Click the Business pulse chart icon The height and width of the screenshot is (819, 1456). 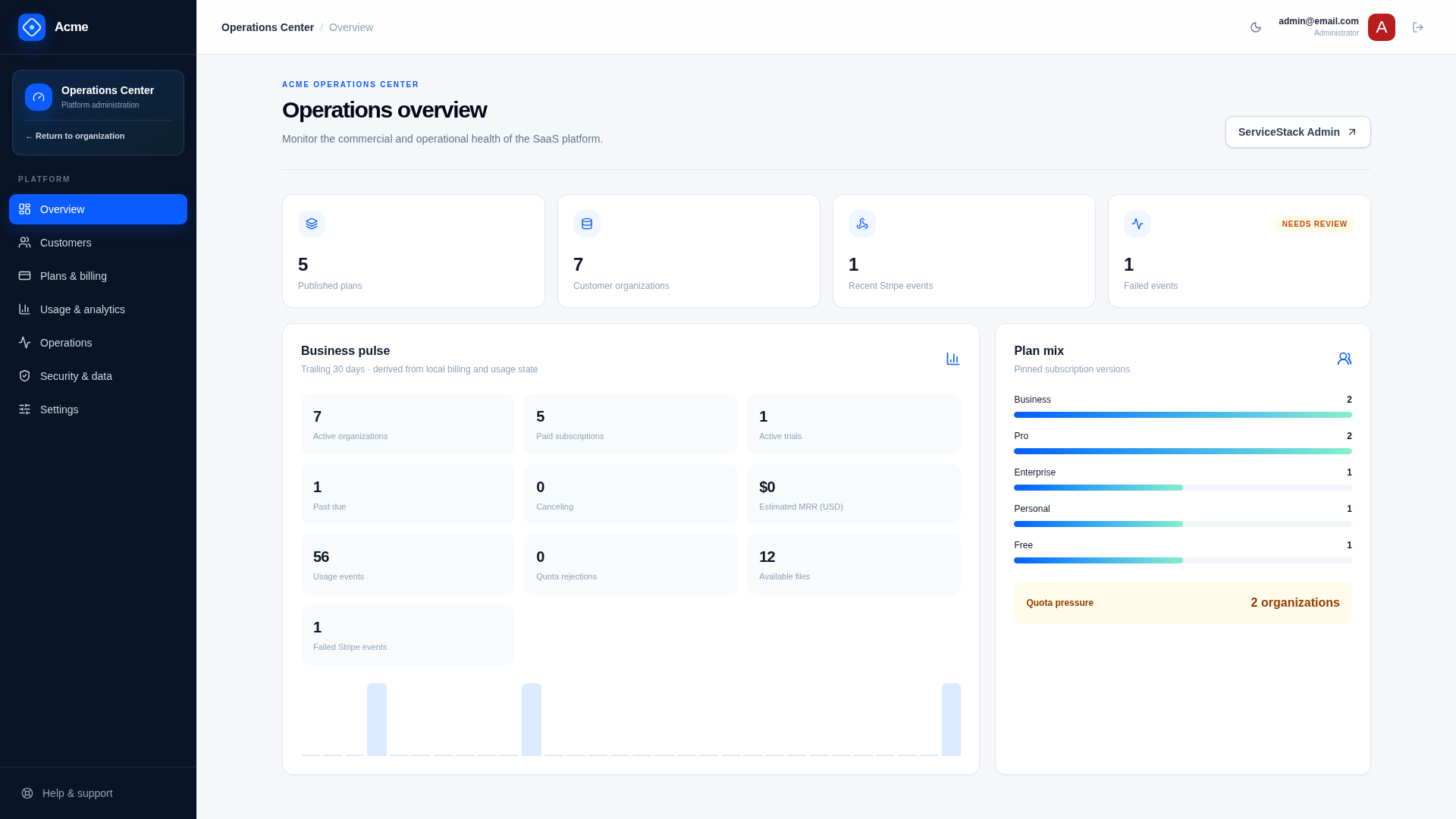[x=953, y=359]
